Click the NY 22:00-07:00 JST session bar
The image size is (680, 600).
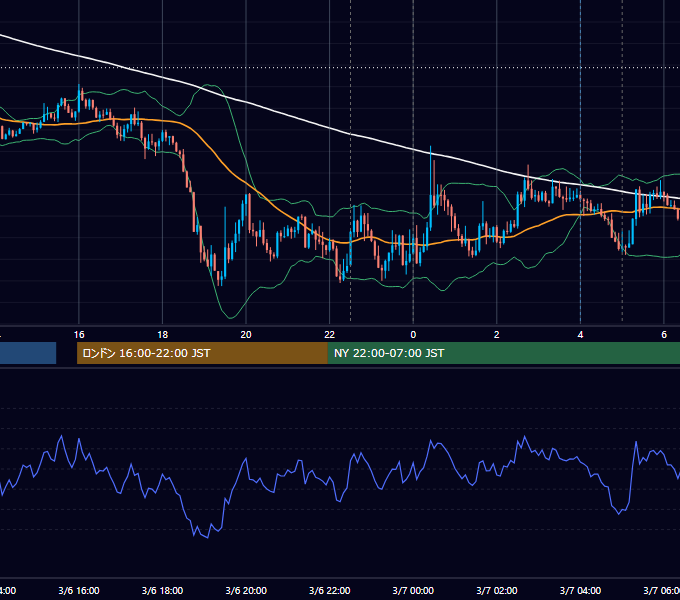[503, 353]
